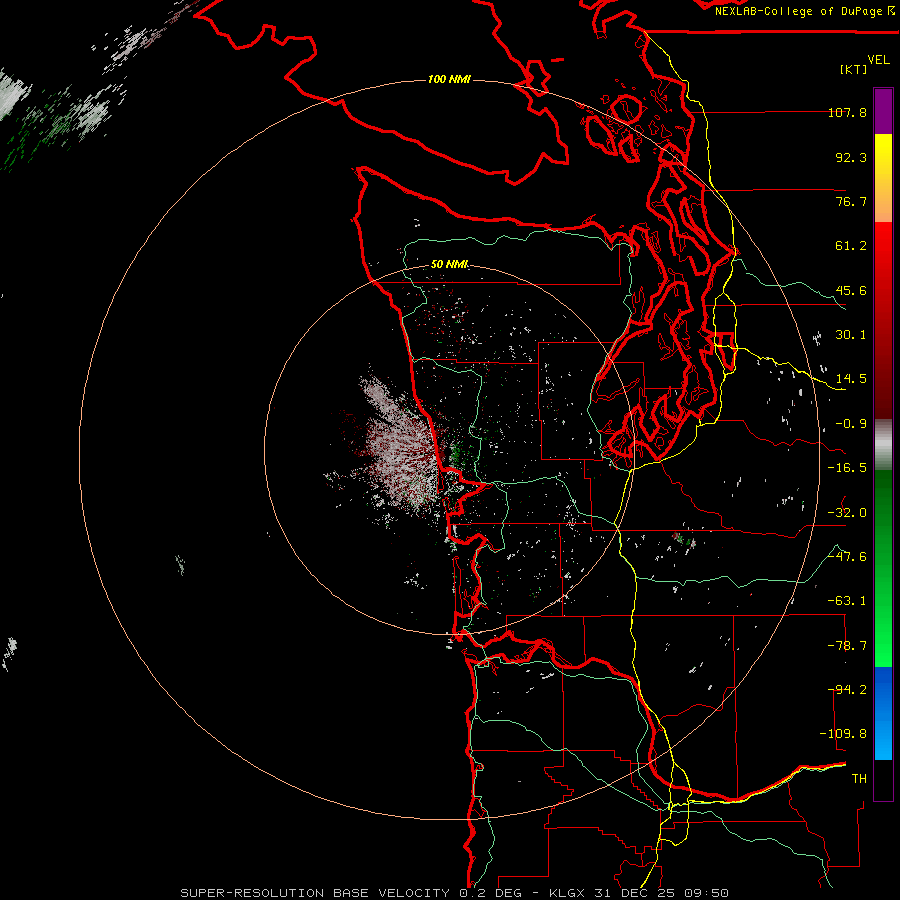Click the purple segment of velocity color bar
Image resolution: width=900 pixels, height=900 pixels.
click(883, 112)
